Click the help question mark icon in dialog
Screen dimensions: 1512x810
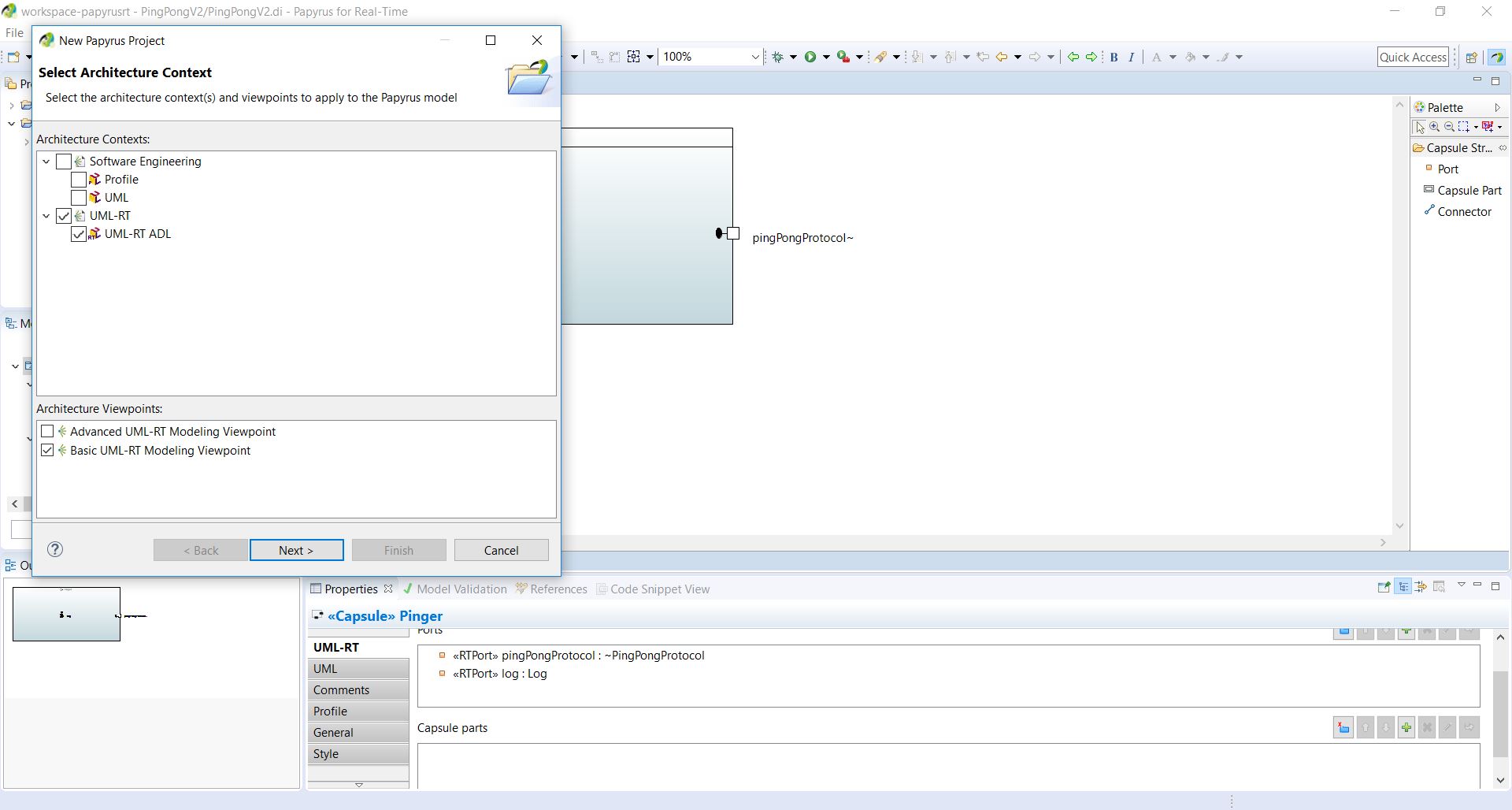tap(55, 550)
